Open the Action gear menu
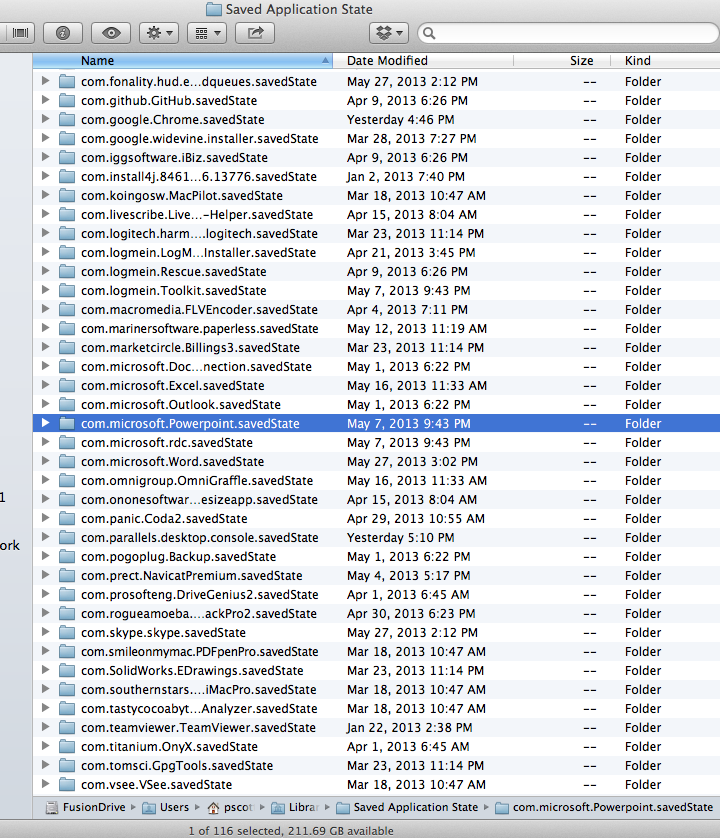Screen dimensions: 720x838 click(159, 33)
